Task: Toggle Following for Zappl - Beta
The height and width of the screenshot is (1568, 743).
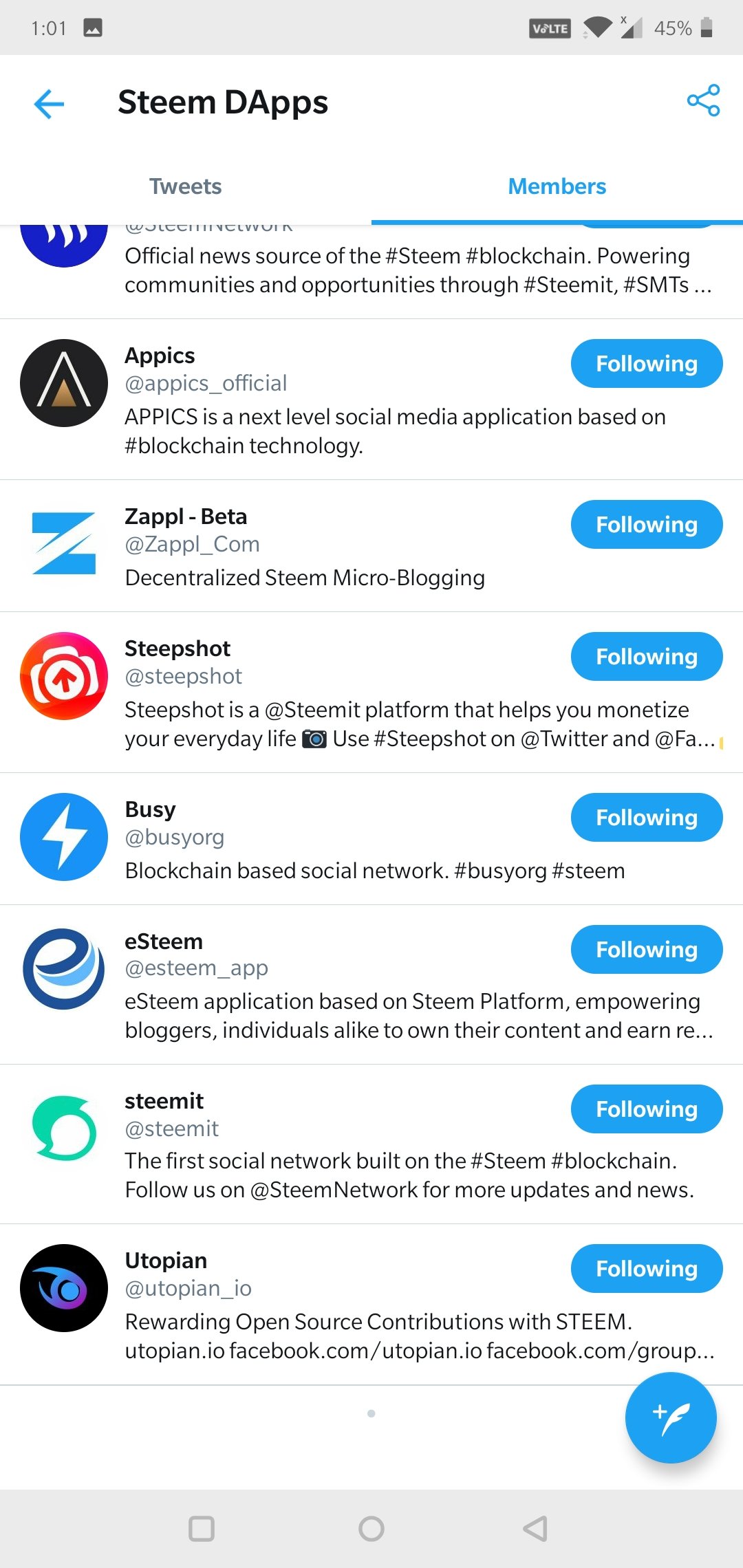Action: [x=646, y=525]
